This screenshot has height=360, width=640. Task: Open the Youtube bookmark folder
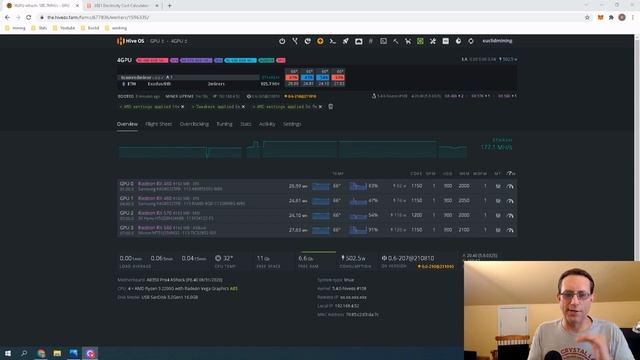(64, 28)
